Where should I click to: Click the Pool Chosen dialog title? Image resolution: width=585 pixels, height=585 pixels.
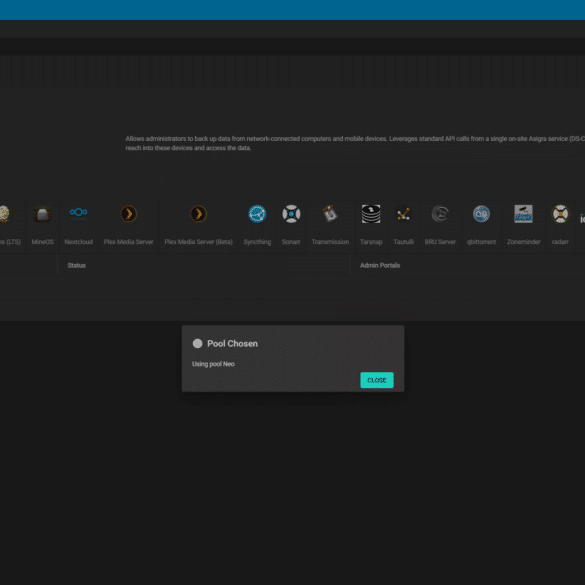[x=232, y=344]
